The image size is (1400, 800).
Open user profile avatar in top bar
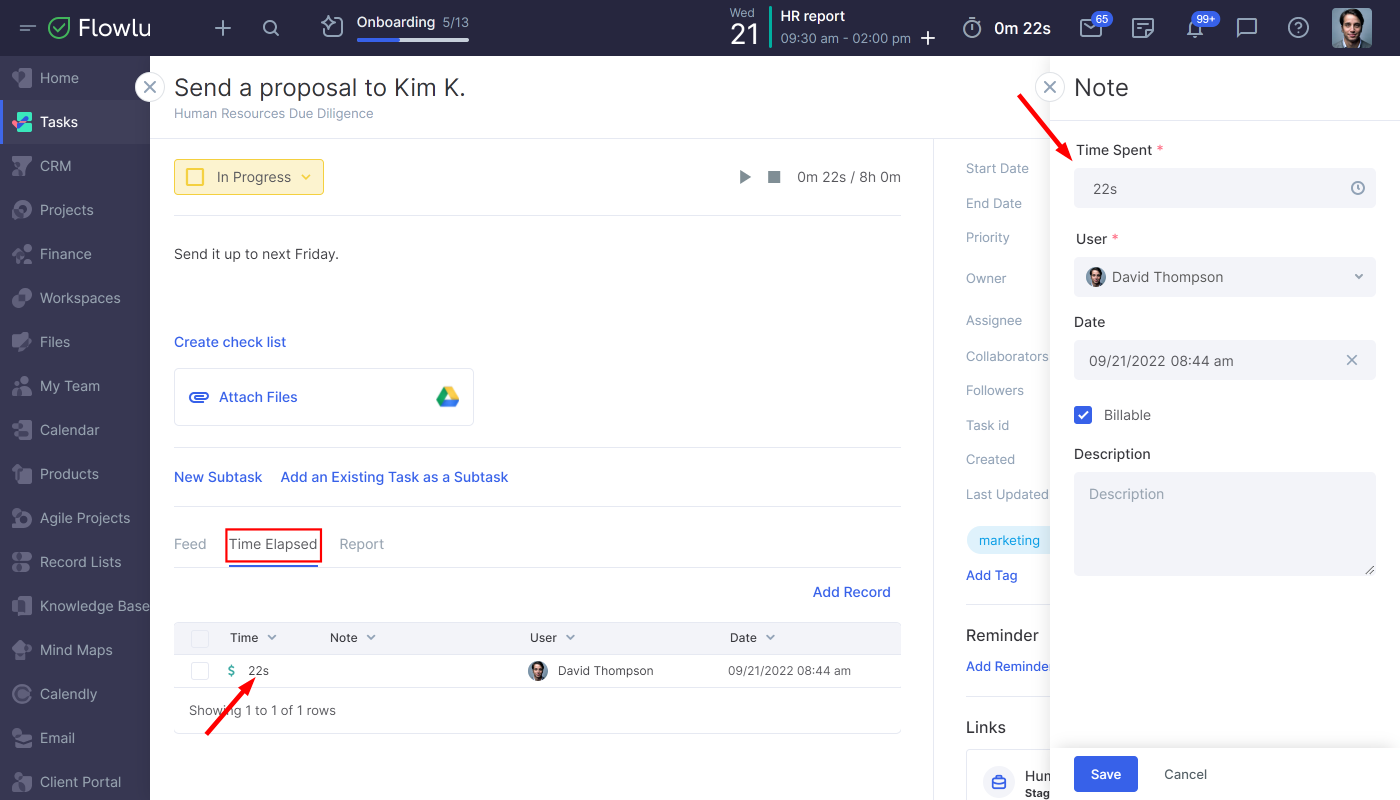1352,28
